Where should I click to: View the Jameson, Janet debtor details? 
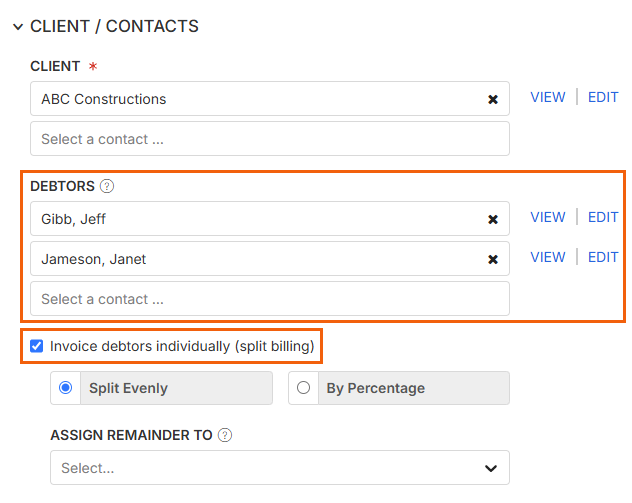coord(548,257)
